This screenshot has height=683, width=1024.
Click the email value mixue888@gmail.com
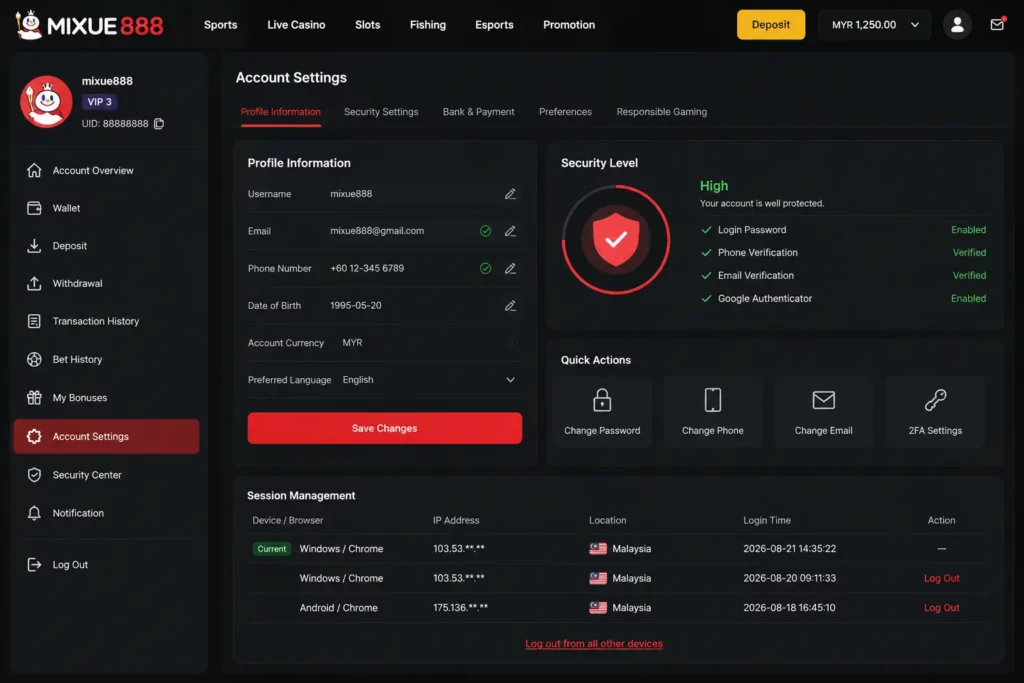pyautogui.click(x=377, y=231)
